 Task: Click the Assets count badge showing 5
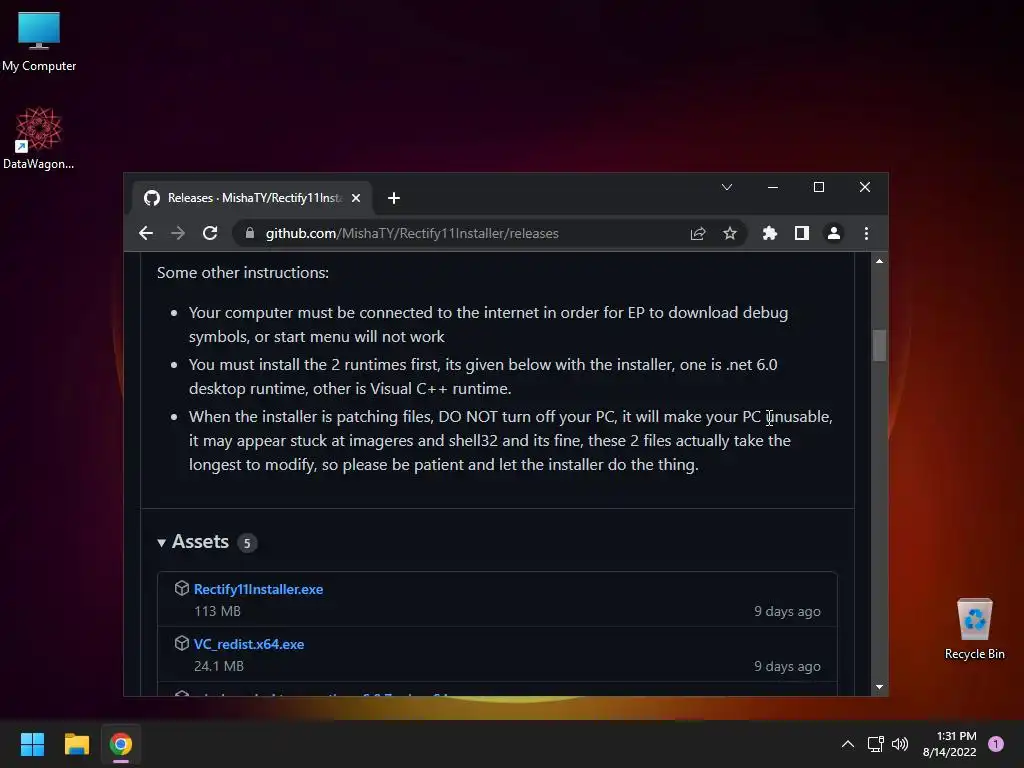pyautogui.click(x=247, y=543)
